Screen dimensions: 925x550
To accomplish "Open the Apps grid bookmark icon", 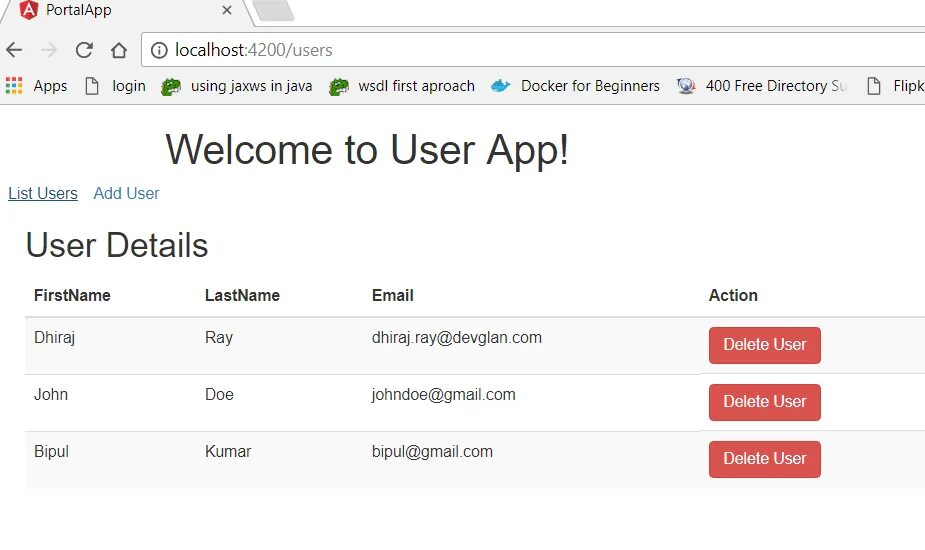I will (x=14, y=86).
